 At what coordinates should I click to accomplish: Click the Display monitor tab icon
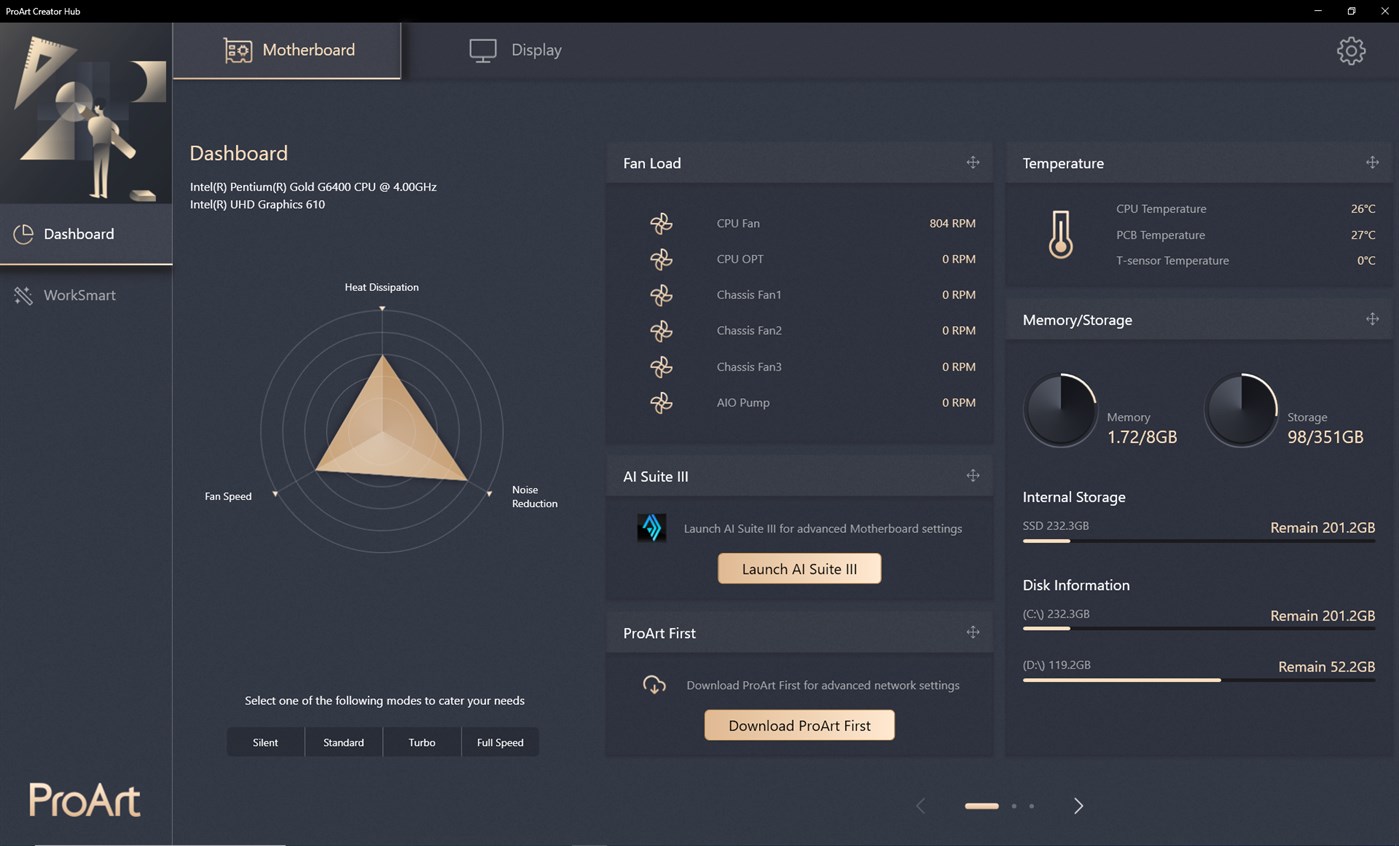click(483, 50)
